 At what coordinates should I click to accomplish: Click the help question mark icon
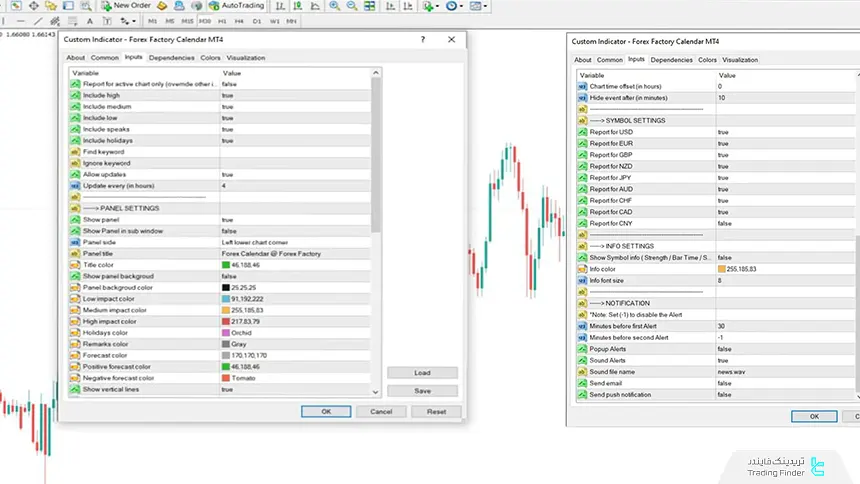422,39
